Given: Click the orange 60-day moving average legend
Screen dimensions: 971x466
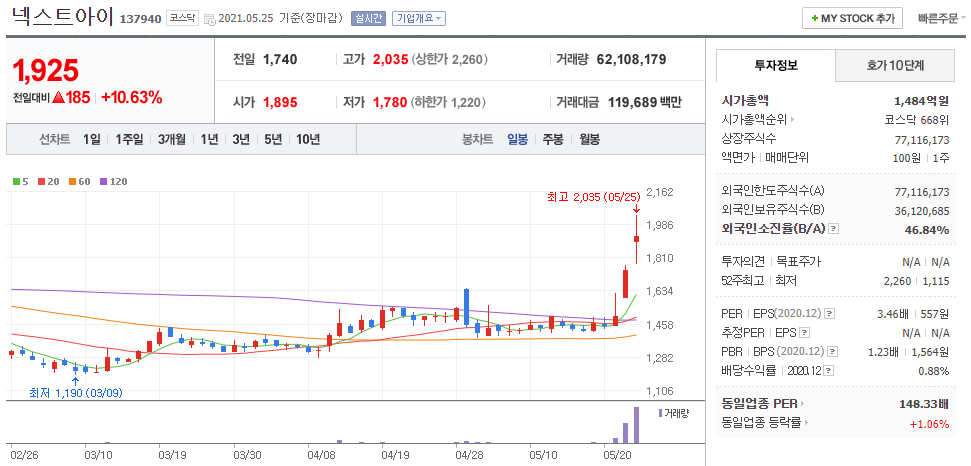Looking at the screenshot, I should click(79, 181).
